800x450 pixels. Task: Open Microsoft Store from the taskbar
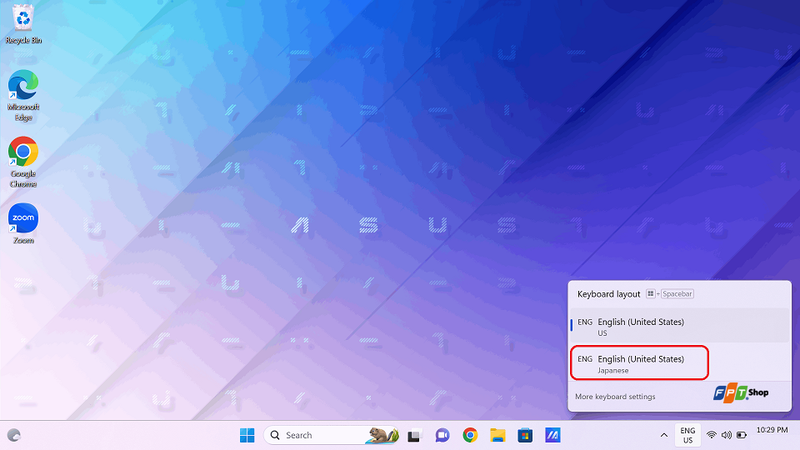tap(525, 435)
